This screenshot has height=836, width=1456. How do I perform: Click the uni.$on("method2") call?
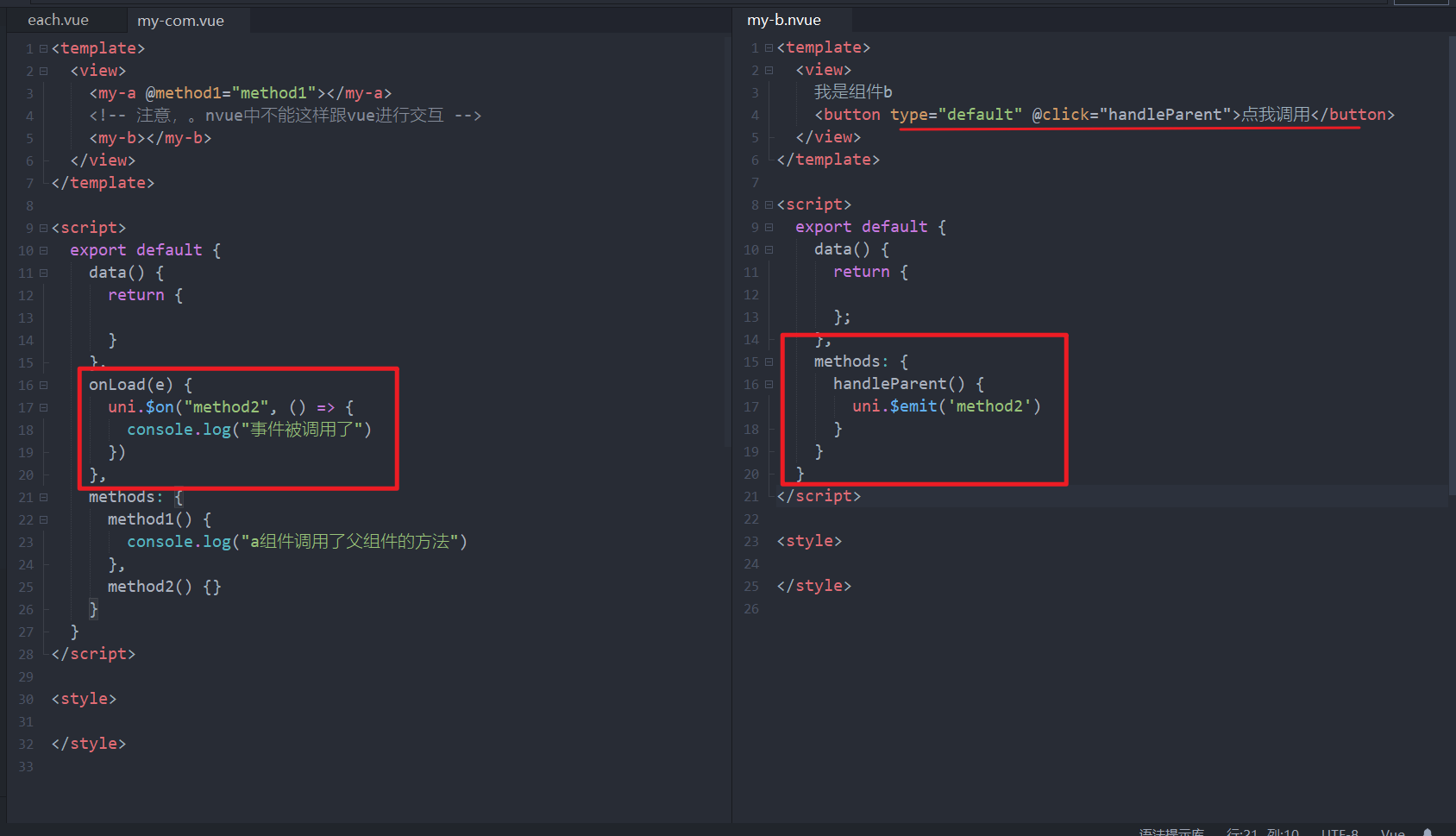coord(230,407)
